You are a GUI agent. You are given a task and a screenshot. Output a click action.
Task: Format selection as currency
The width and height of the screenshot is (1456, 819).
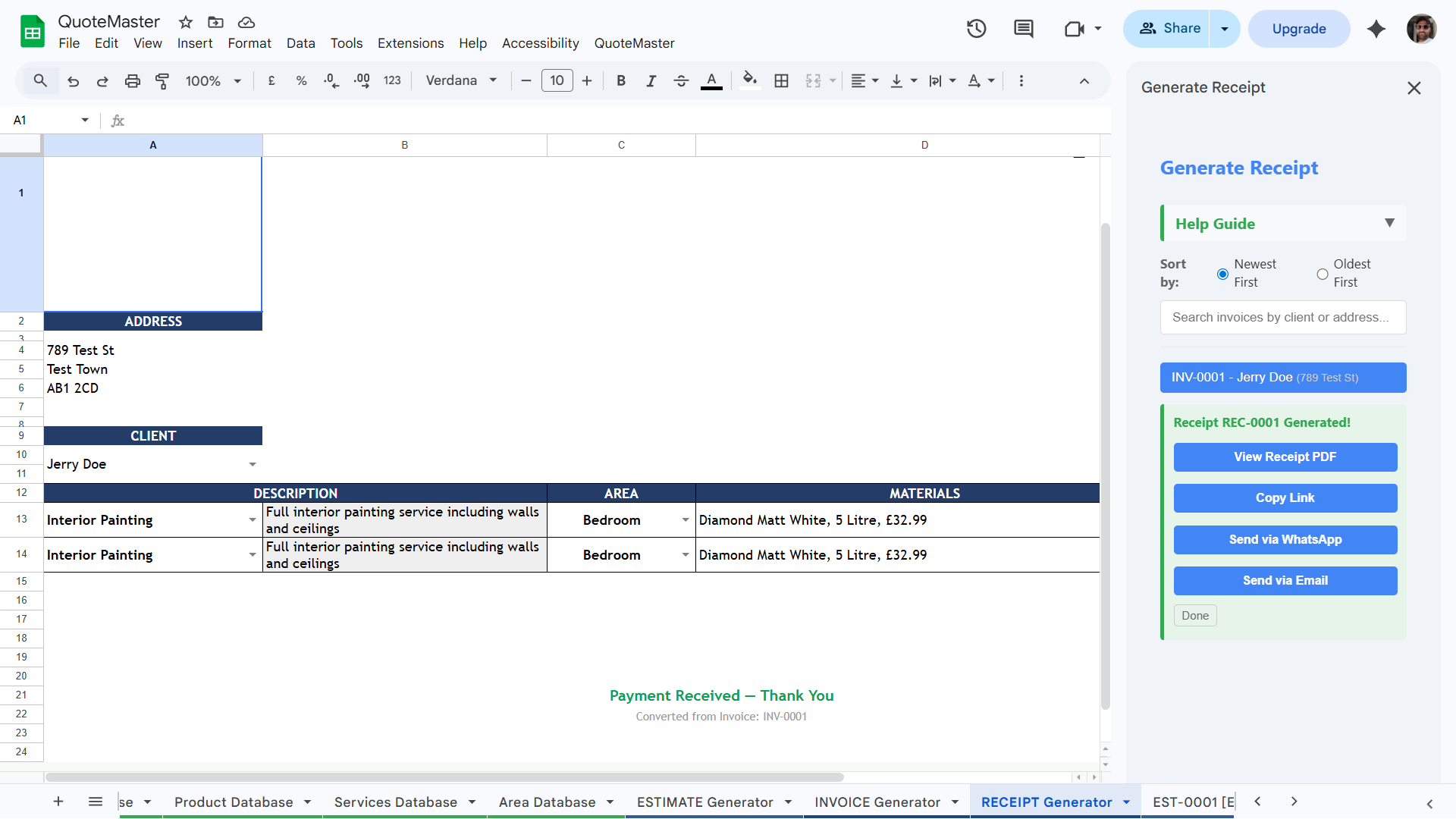click(271, 80)
